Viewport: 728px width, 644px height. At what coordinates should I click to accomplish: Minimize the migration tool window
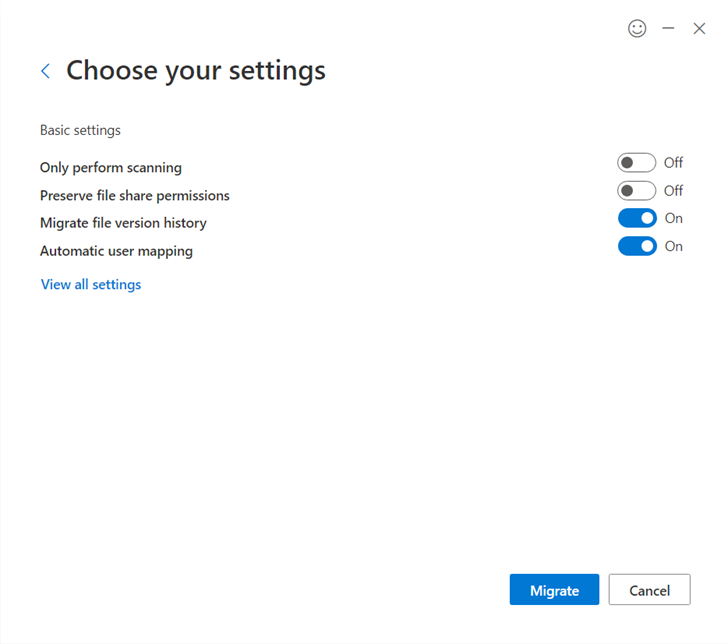tap(668, 28)
